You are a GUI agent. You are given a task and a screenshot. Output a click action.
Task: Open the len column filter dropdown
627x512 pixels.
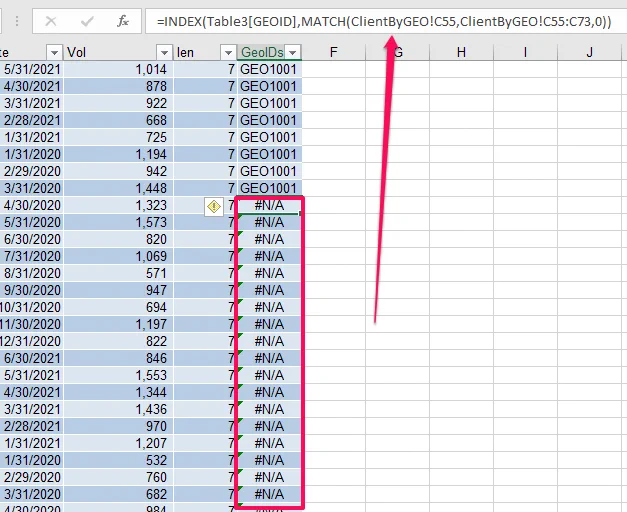228,52
